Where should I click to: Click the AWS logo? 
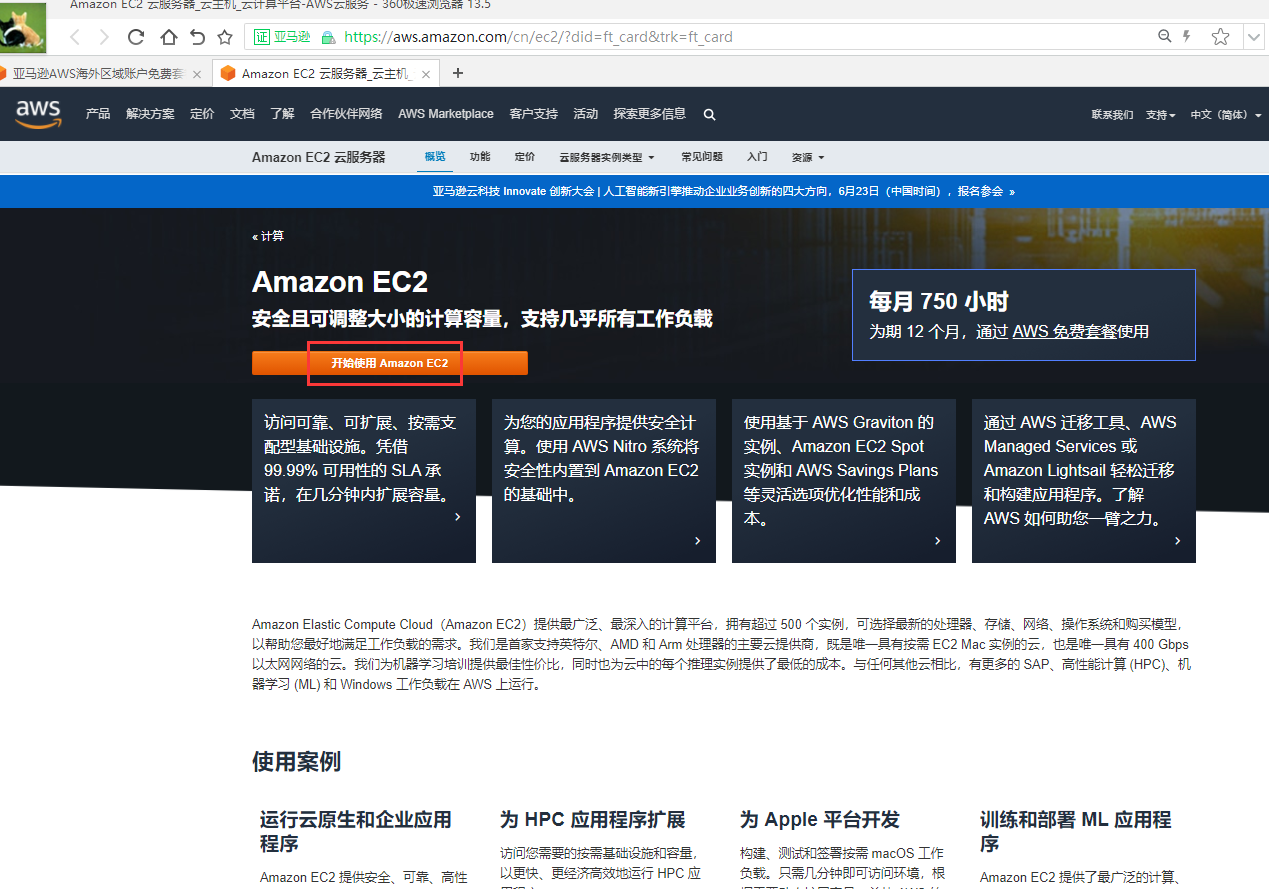click(38, 114)
